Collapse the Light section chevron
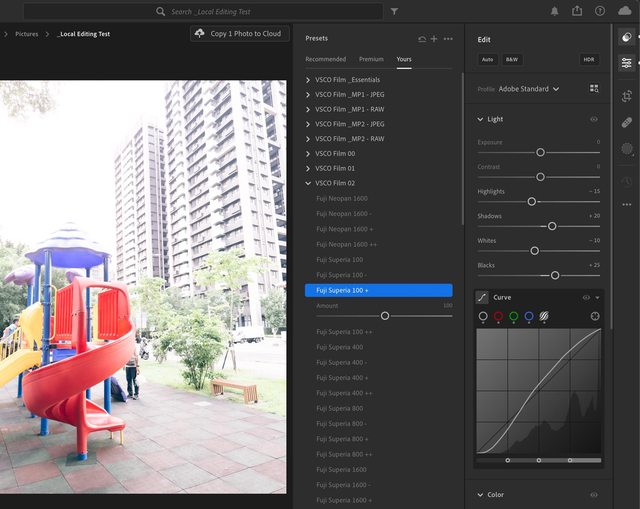 [480, 119]
